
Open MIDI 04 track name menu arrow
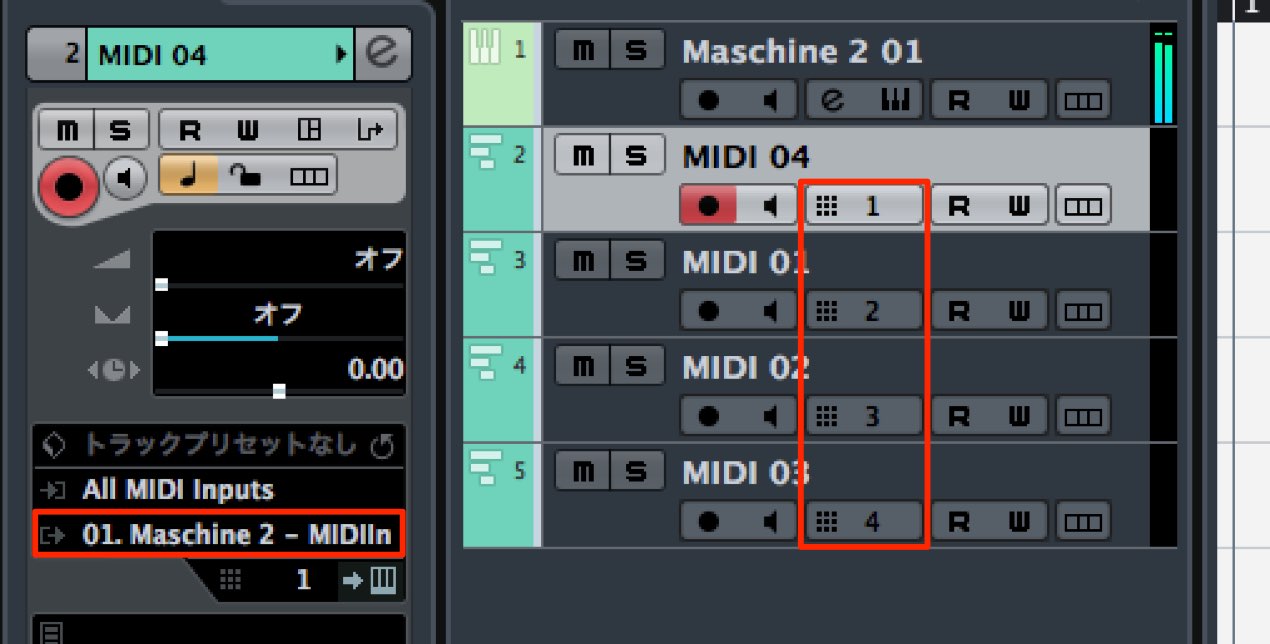pos(340,54)
